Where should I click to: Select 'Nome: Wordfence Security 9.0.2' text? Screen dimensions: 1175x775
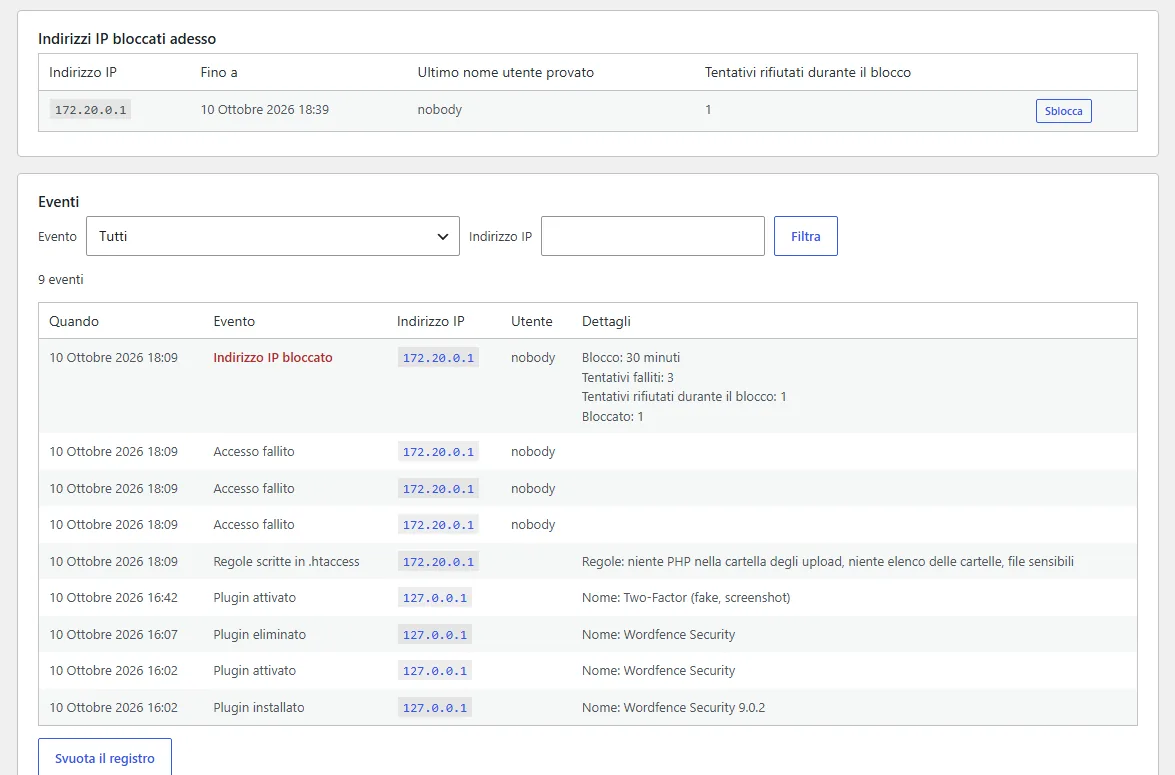pos(674,707)
